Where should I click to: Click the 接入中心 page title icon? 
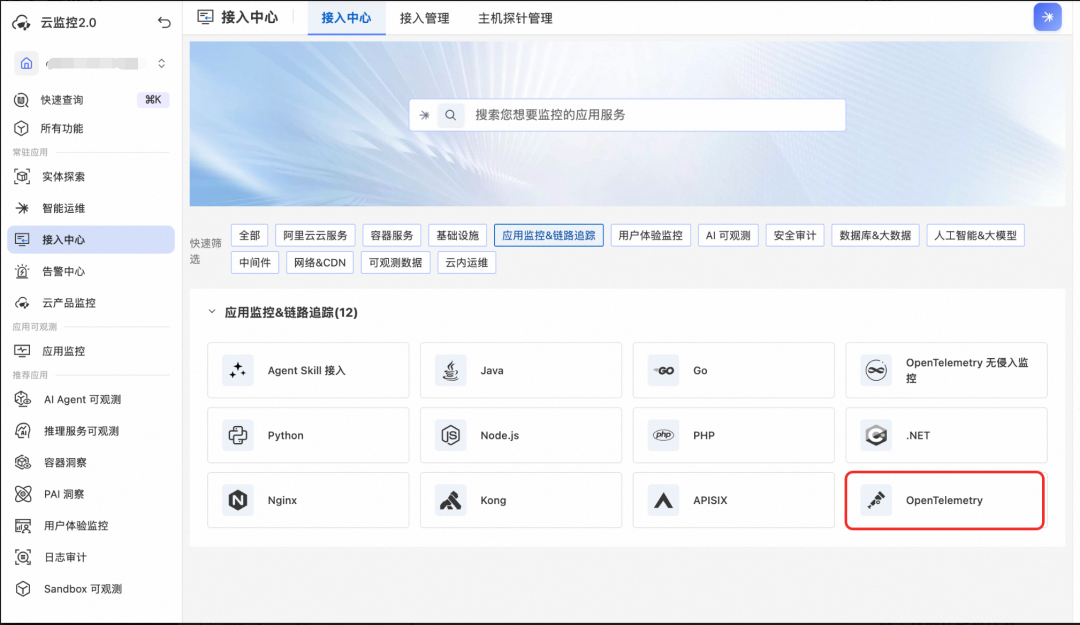(x=205, y=17)
